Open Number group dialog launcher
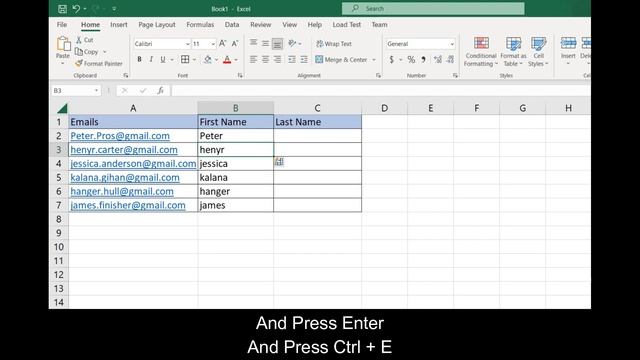Viewport: 640px width, 360px height. click(x=455, y=76)
